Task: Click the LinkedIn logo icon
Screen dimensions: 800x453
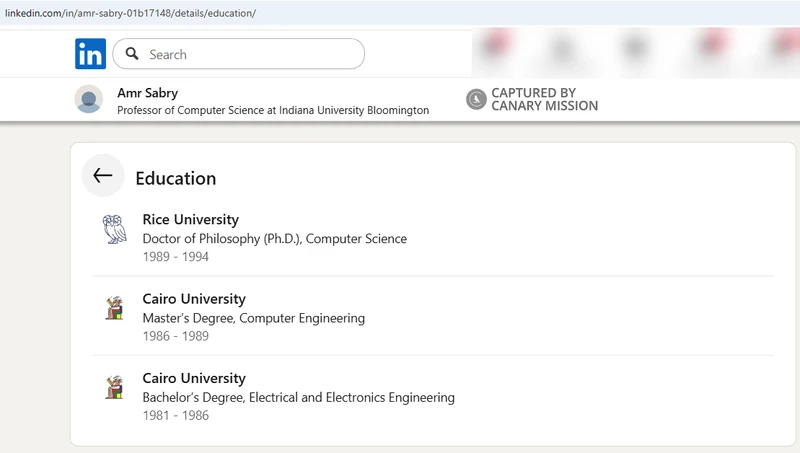Action: click(x=90, y=54)
